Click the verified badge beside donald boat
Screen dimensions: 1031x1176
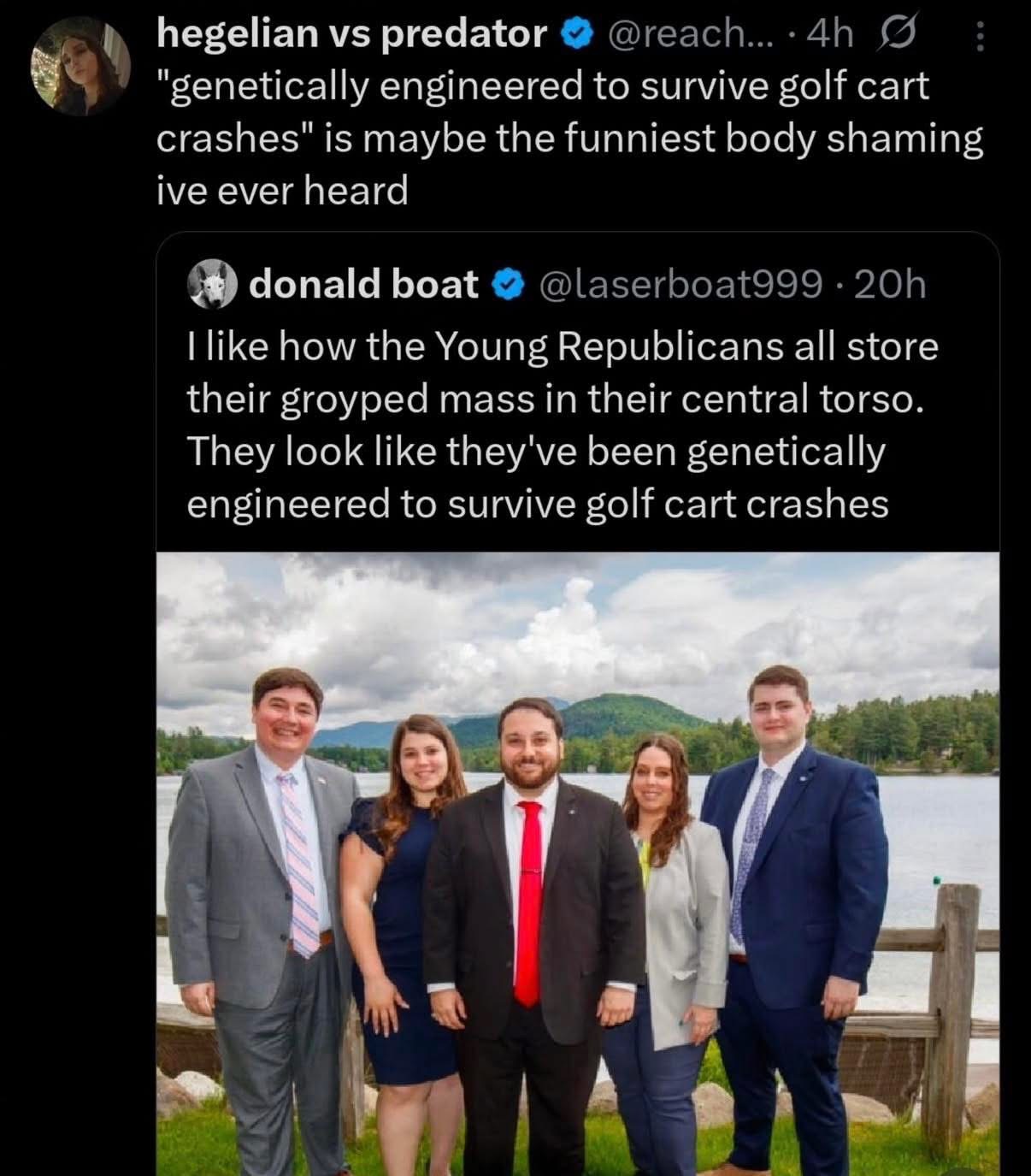(507, 285)
